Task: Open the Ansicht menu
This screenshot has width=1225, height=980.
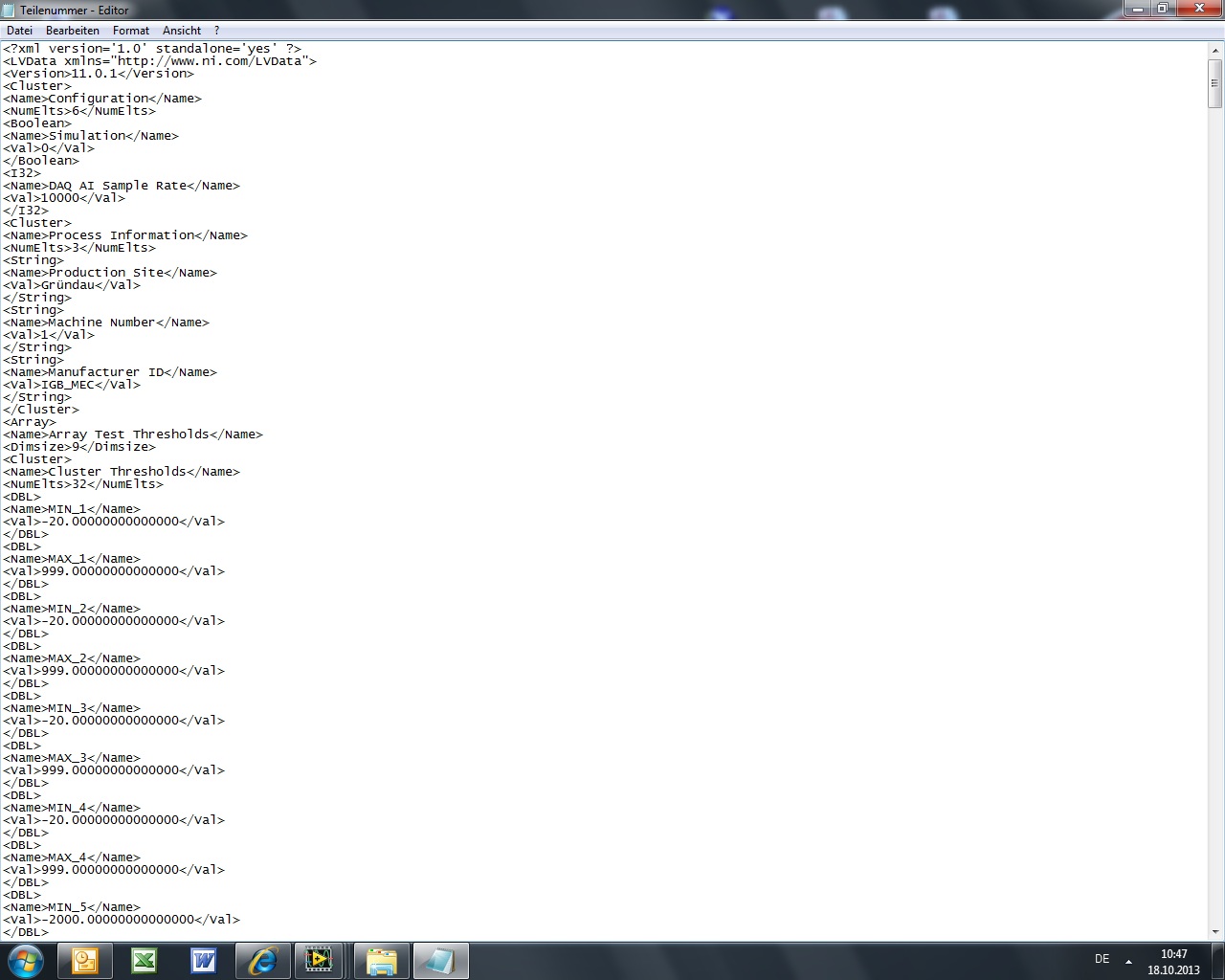Action: click(x=182, y=31)
